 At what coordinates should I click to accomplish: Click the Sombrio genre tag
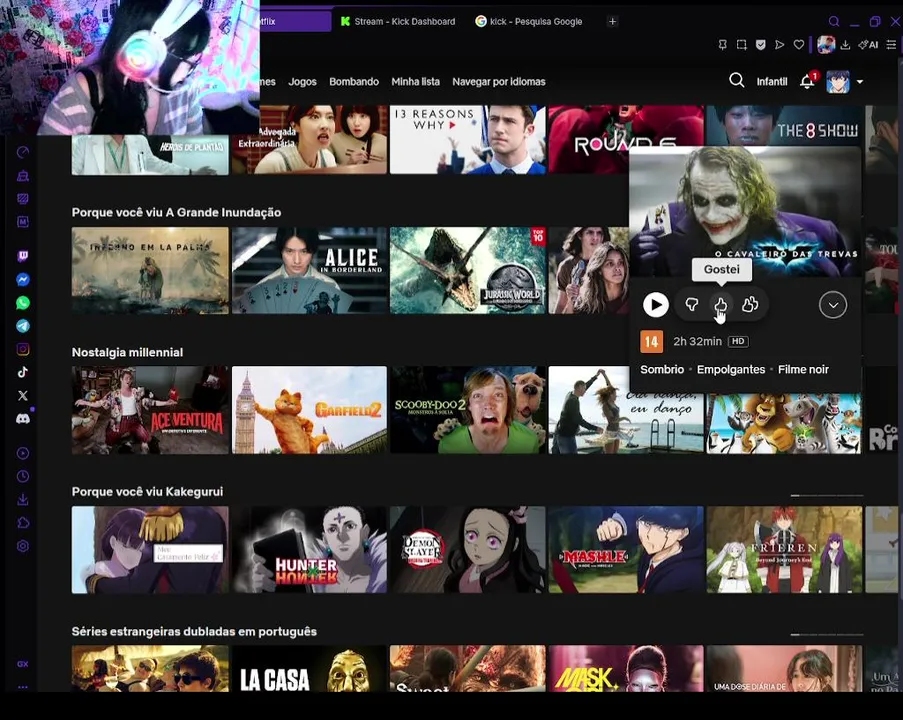662,369
